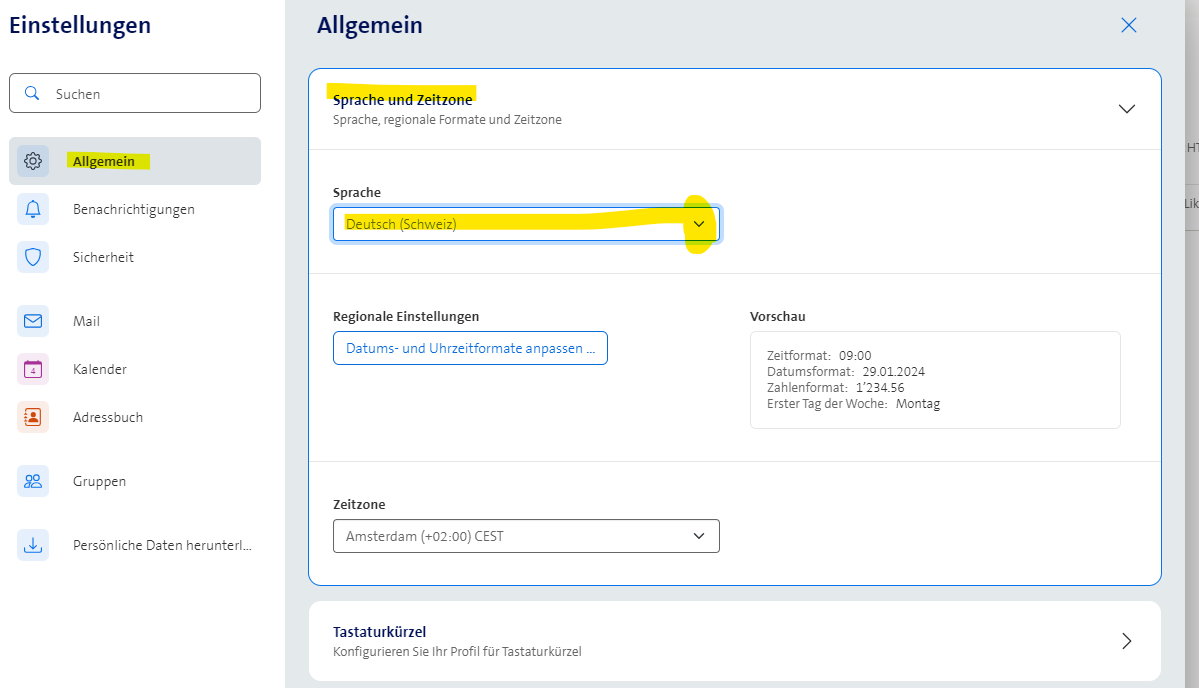Click the Sicherheit shield icon

click(x=33, y=257)
